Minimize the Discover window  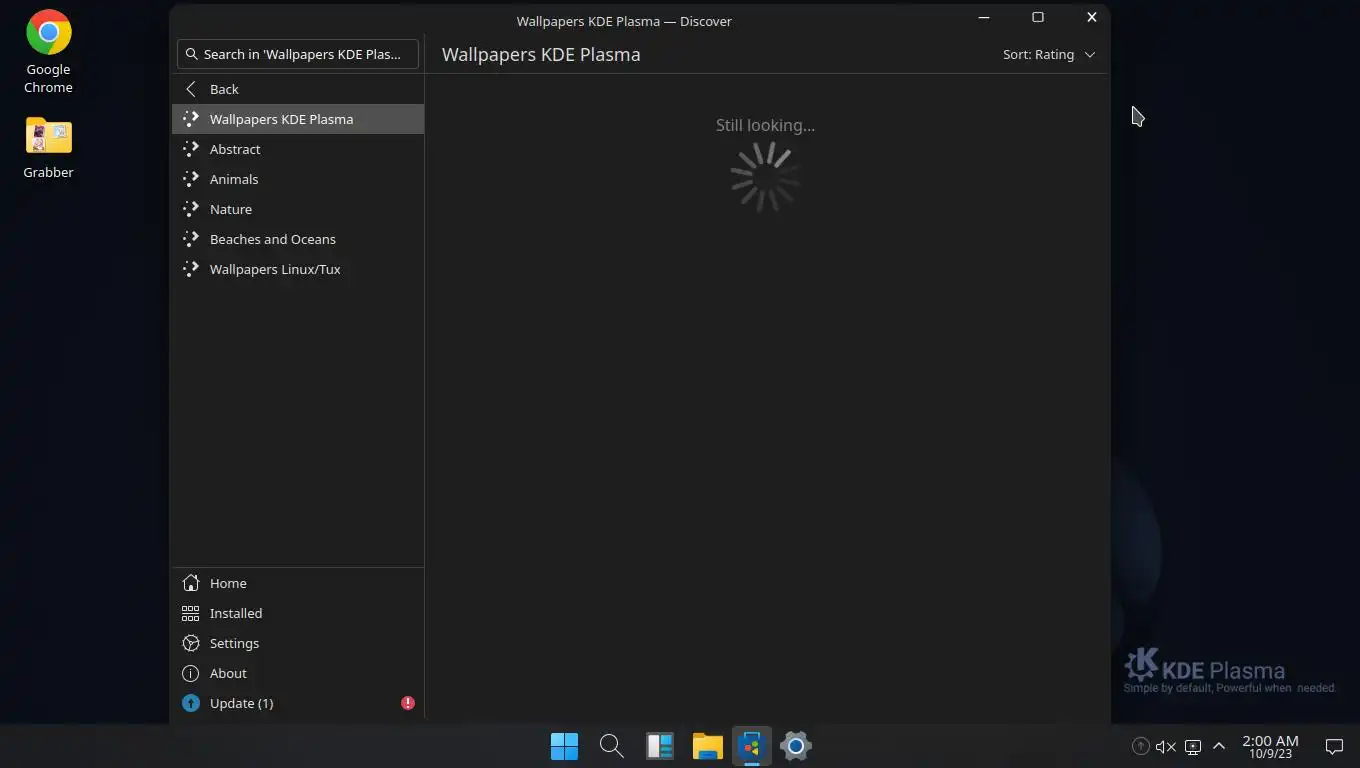[984, 18]
